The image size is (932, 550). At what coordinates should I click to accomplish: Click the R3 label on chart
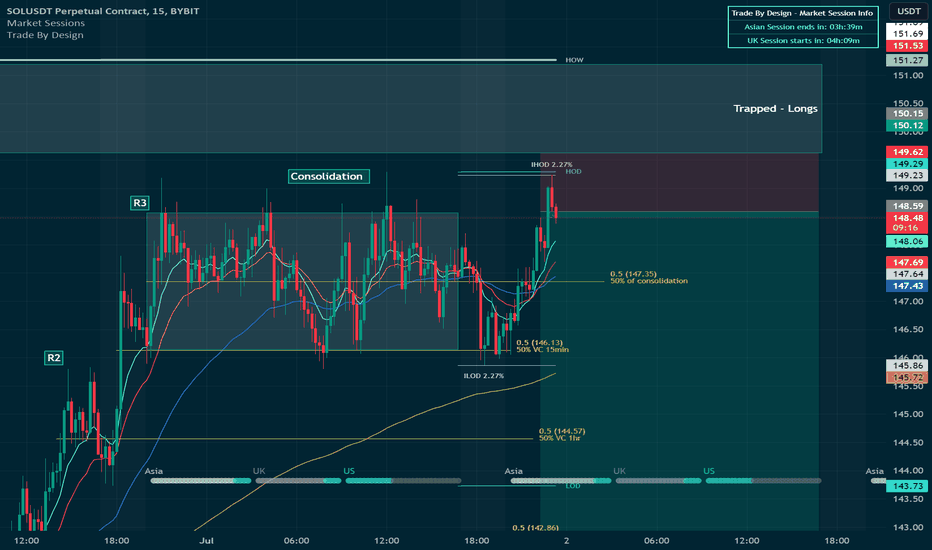pos(140,203)
